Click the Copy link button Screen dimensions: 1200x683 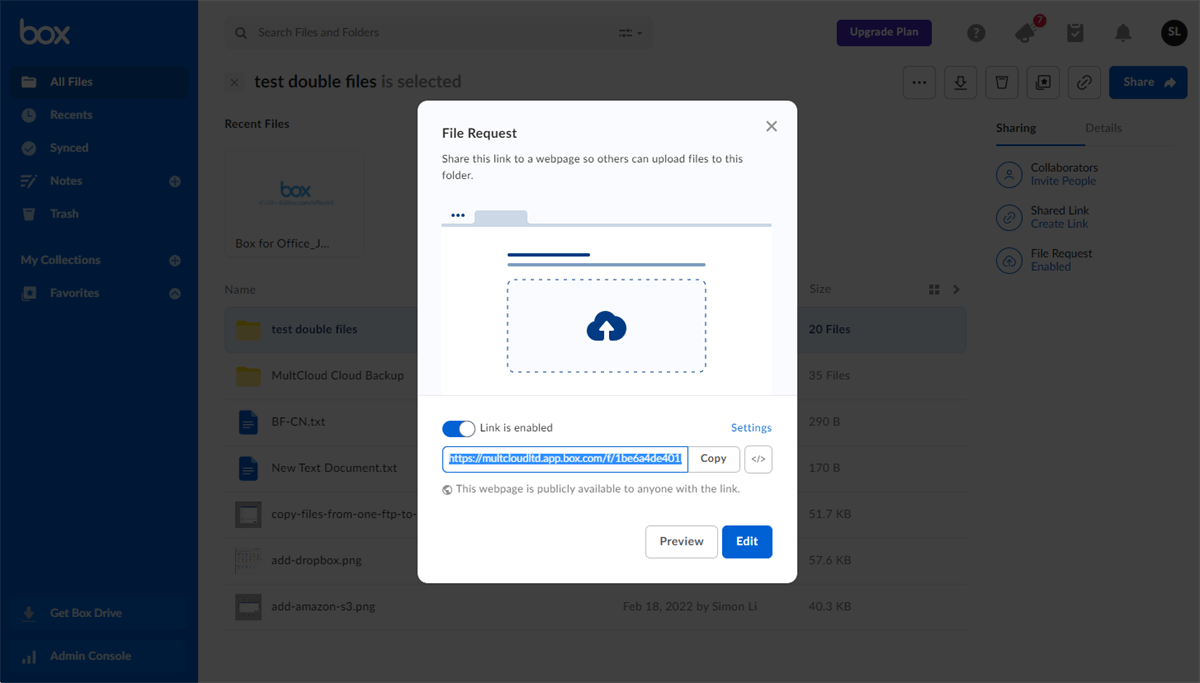click(713, 459)
